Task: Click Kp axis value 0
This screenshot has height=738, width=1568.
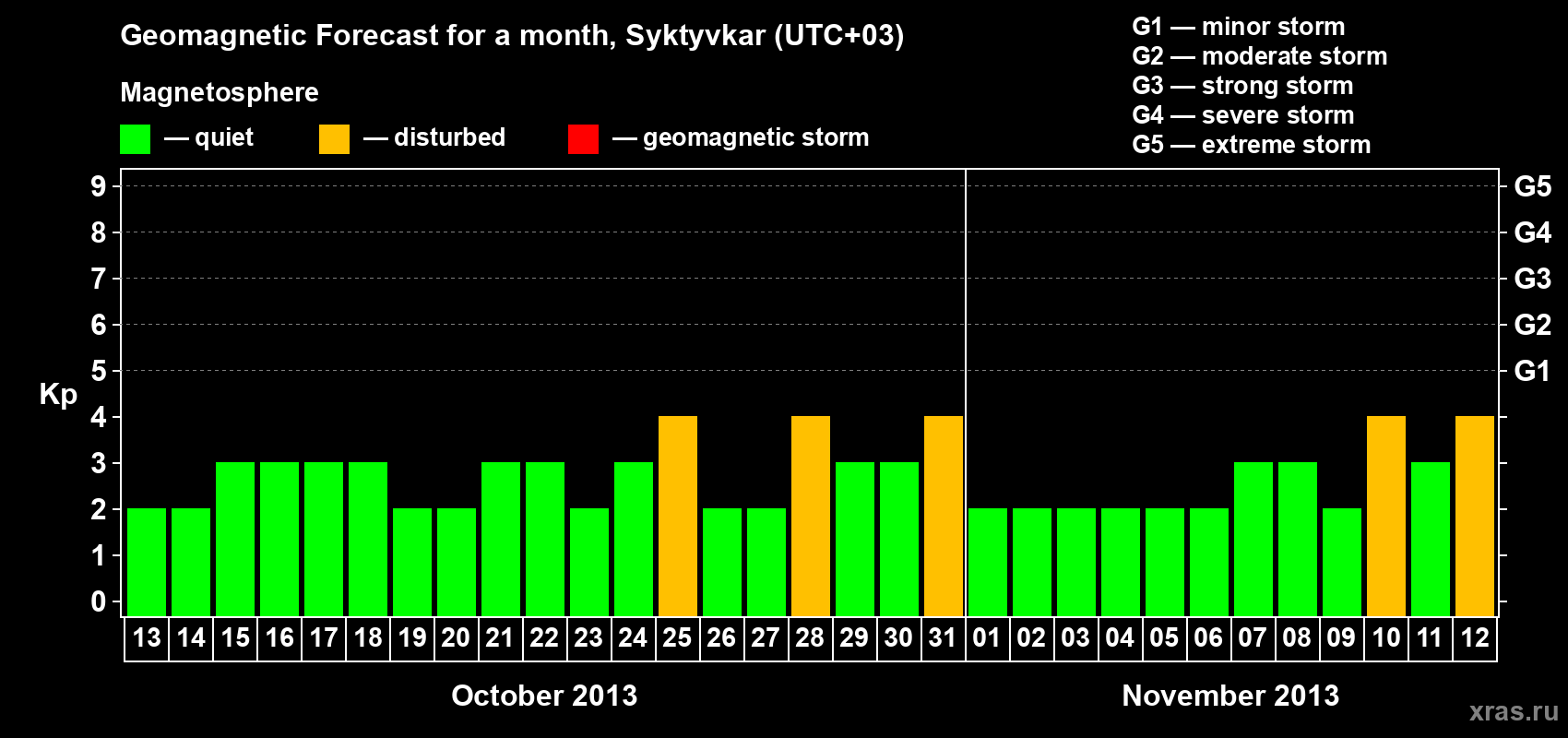Action: tap(99, 601)
